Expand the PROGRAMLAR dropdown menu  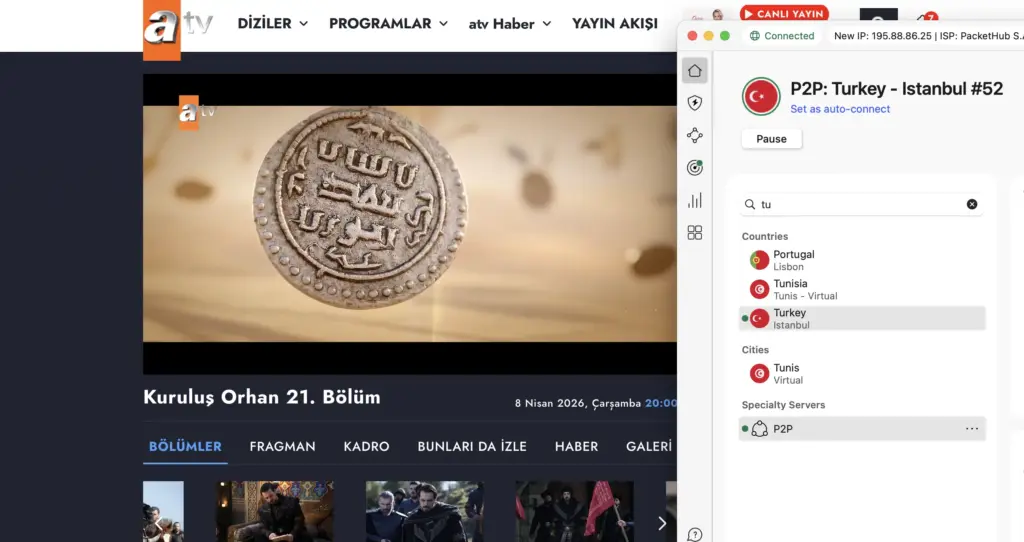388,23
